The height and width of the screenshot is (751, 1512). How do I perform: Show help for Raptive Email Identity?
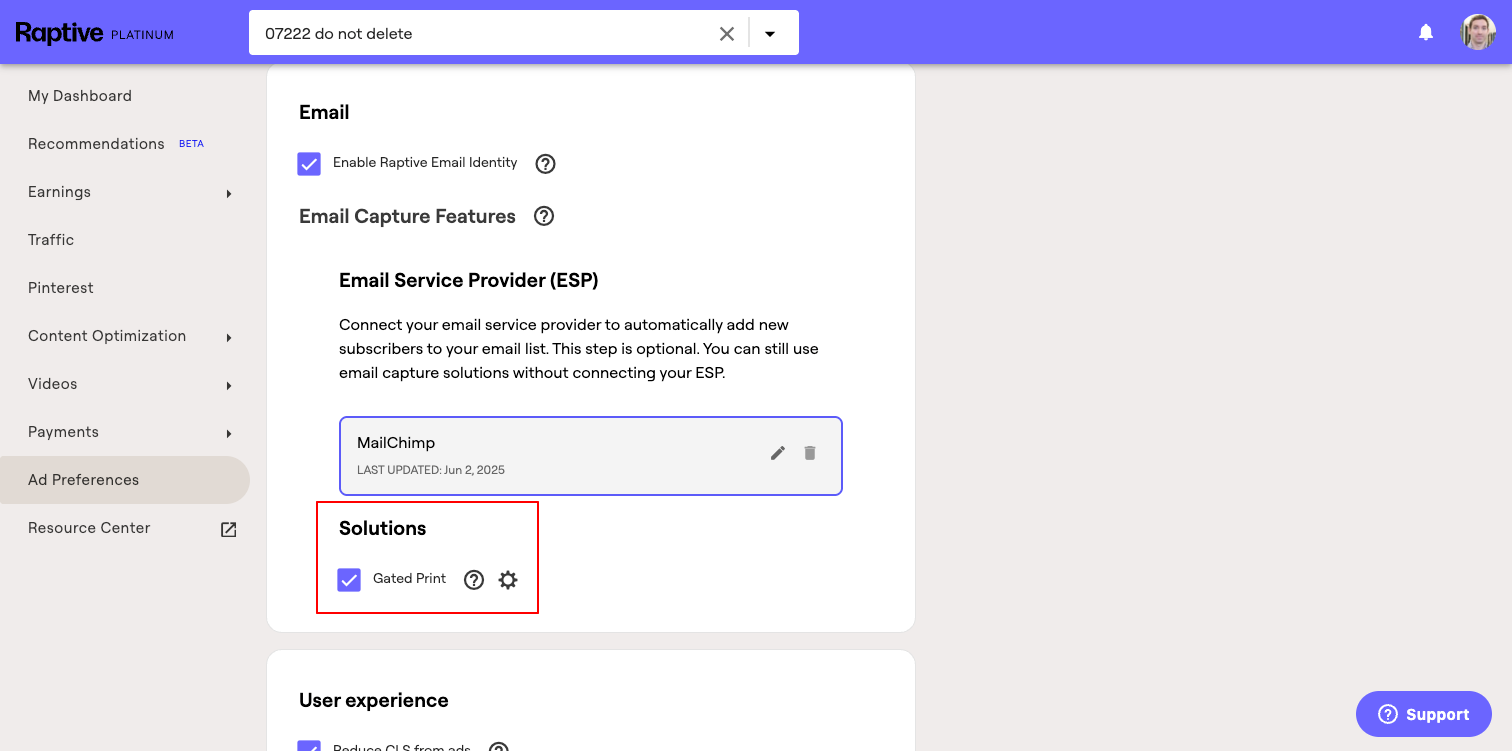(x=545, y=164)
